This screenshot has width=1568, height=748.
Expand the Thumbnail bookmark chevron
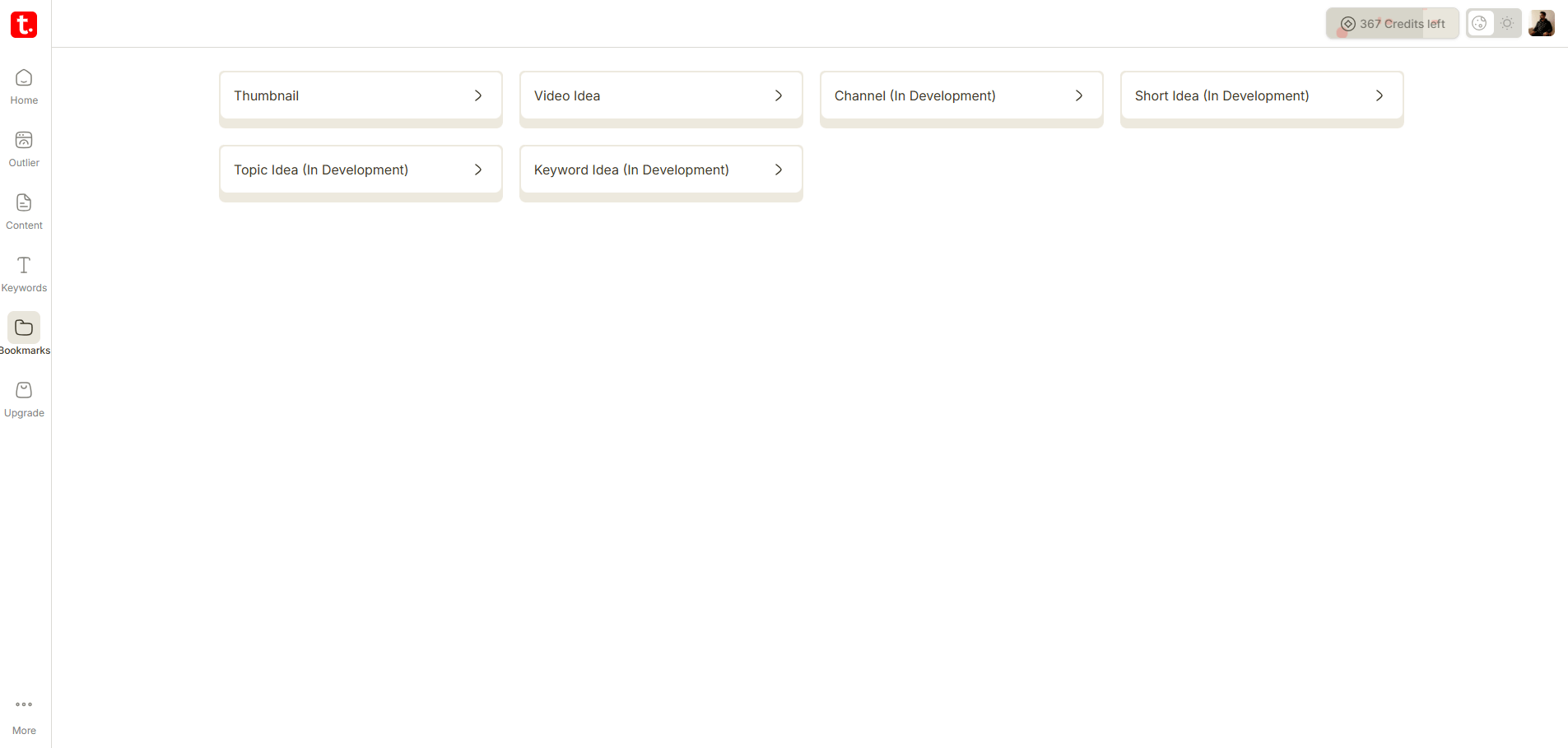478,96
